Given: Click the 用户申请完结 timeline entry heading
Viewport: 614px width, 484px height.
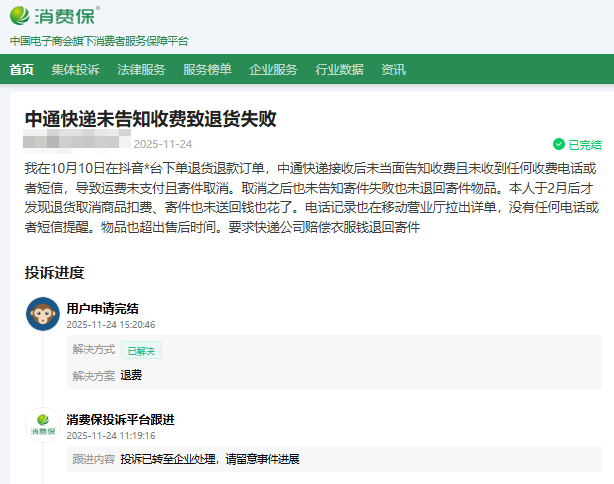Looking at the screenshot, I should click(x=102, y=308).
